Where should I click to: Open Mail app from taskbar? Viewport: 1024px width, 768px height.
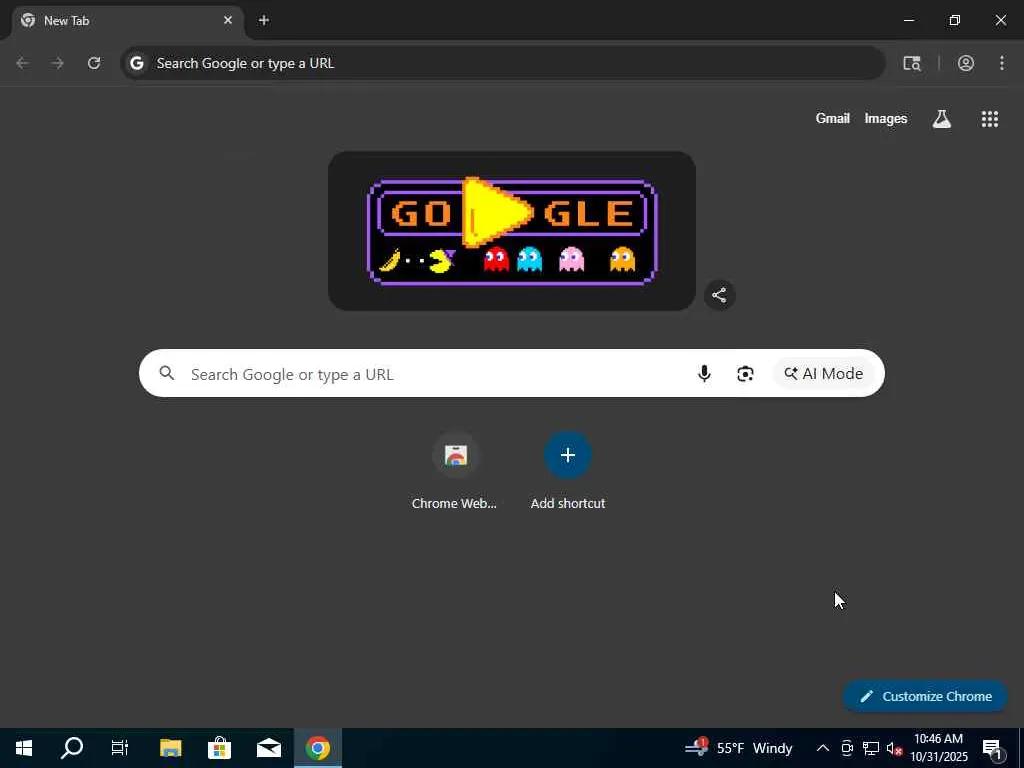click(268, 748)
